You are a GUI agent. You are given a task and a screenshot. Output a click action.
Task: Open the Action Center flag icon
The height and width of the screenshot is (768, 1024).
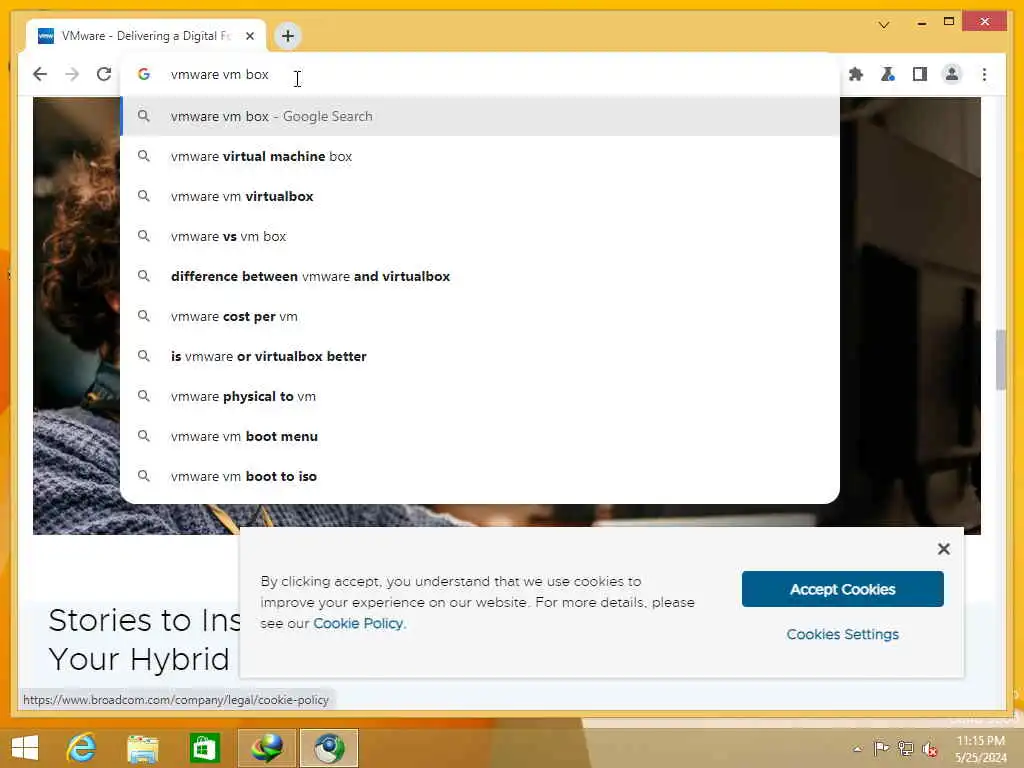click(x=881, y=748)
